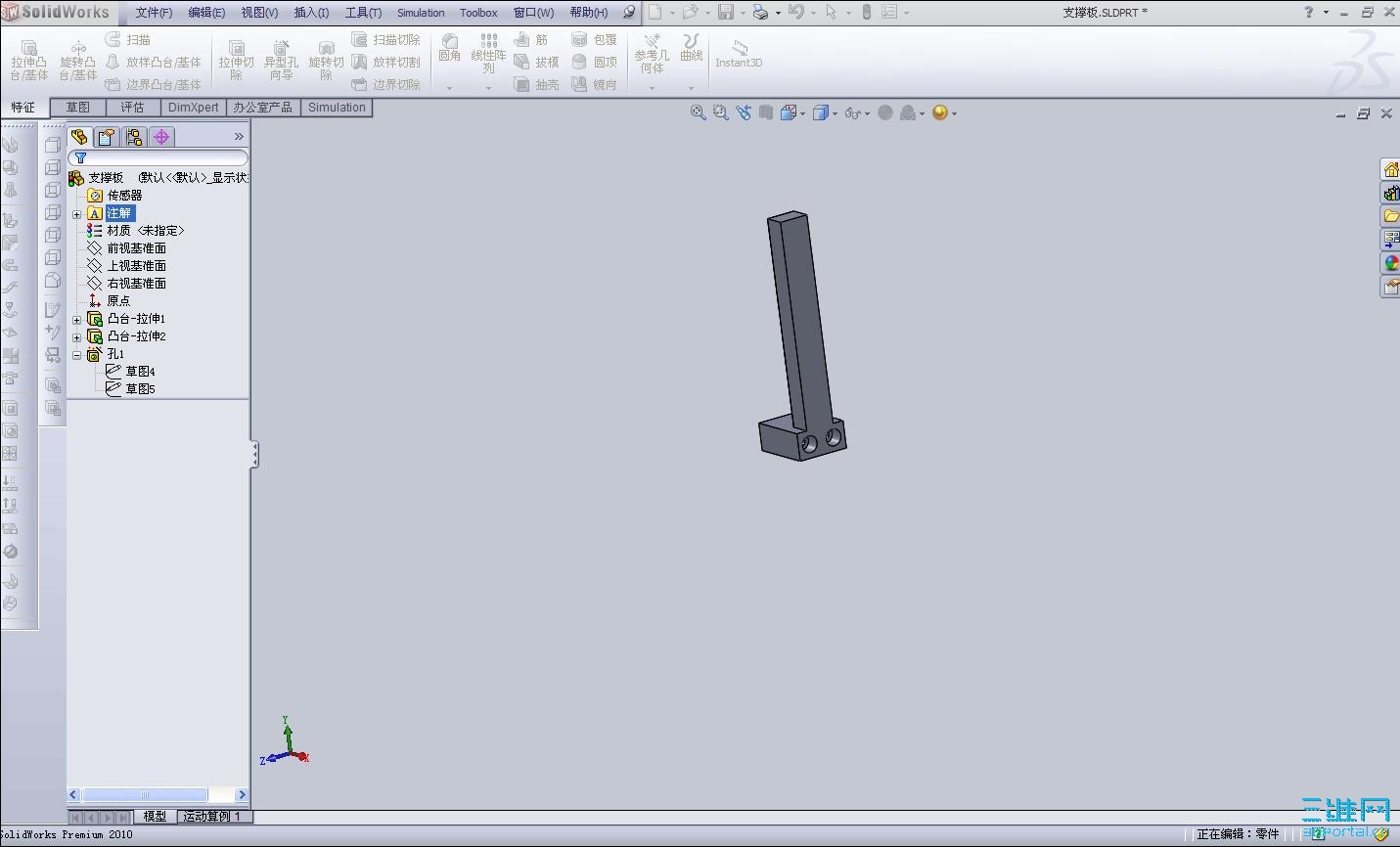1400x847 pixels.
Task: Collapse the 孔1 feature node
Action: [77, 354]
